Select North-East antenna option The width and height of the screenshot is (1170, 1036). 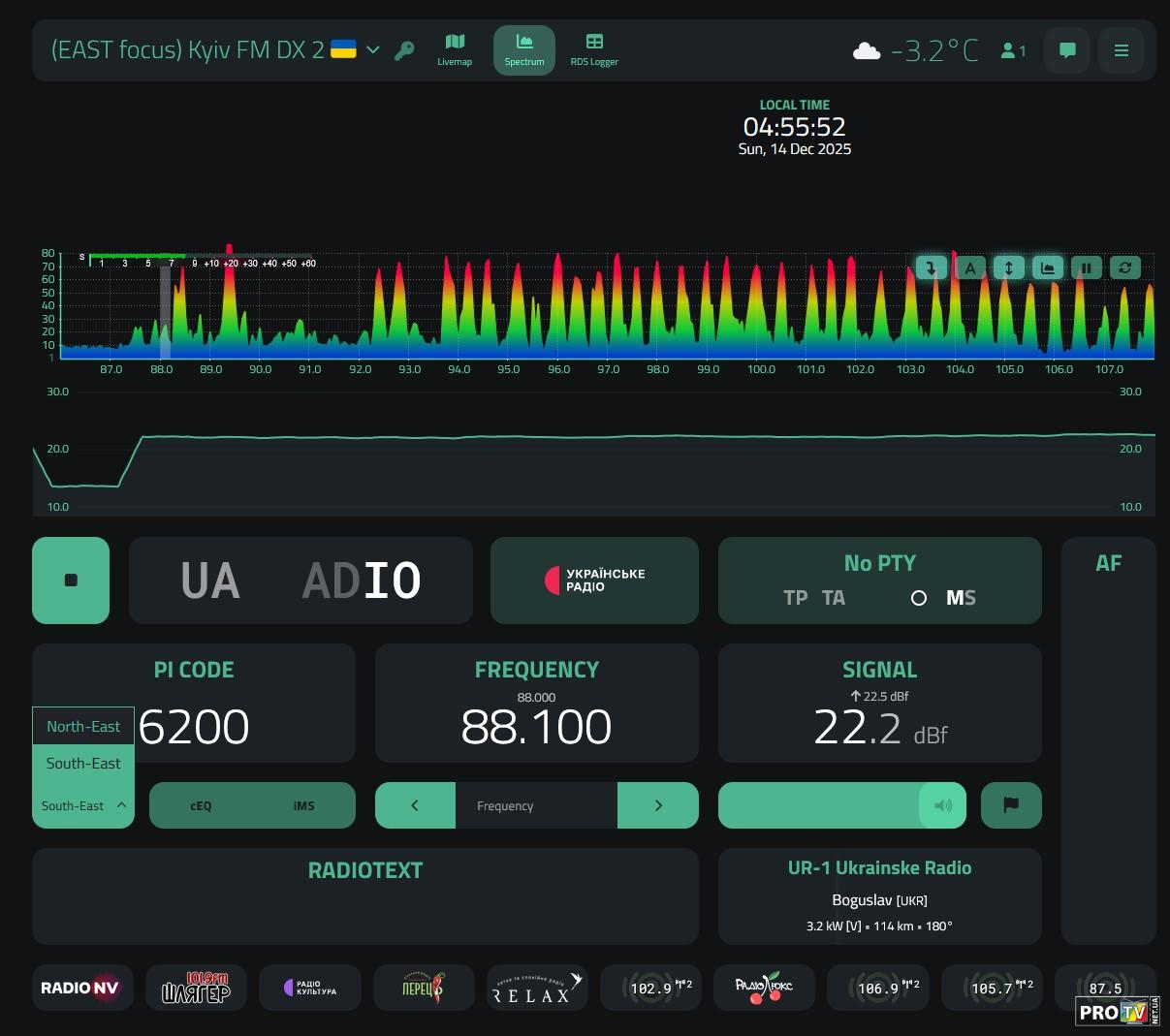click(83, 726)
